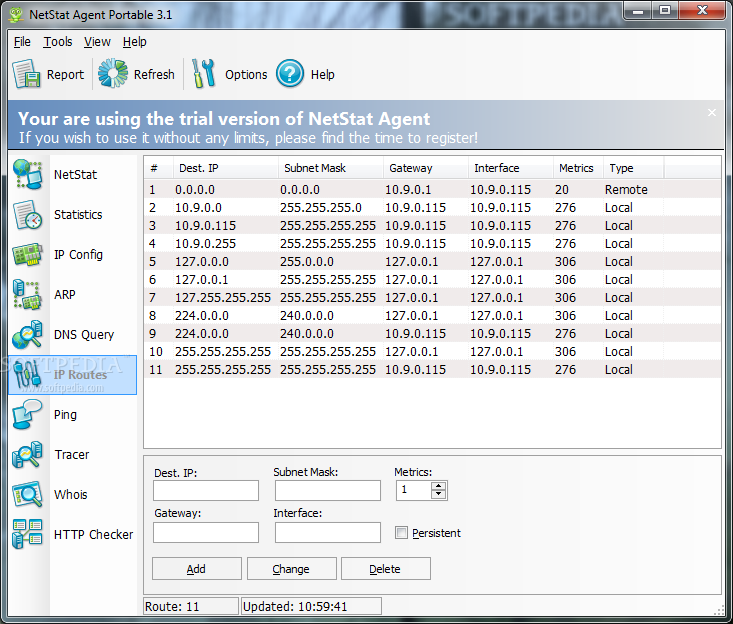Sort by the Metrics column header
The image size is (733, 624).
578,168
